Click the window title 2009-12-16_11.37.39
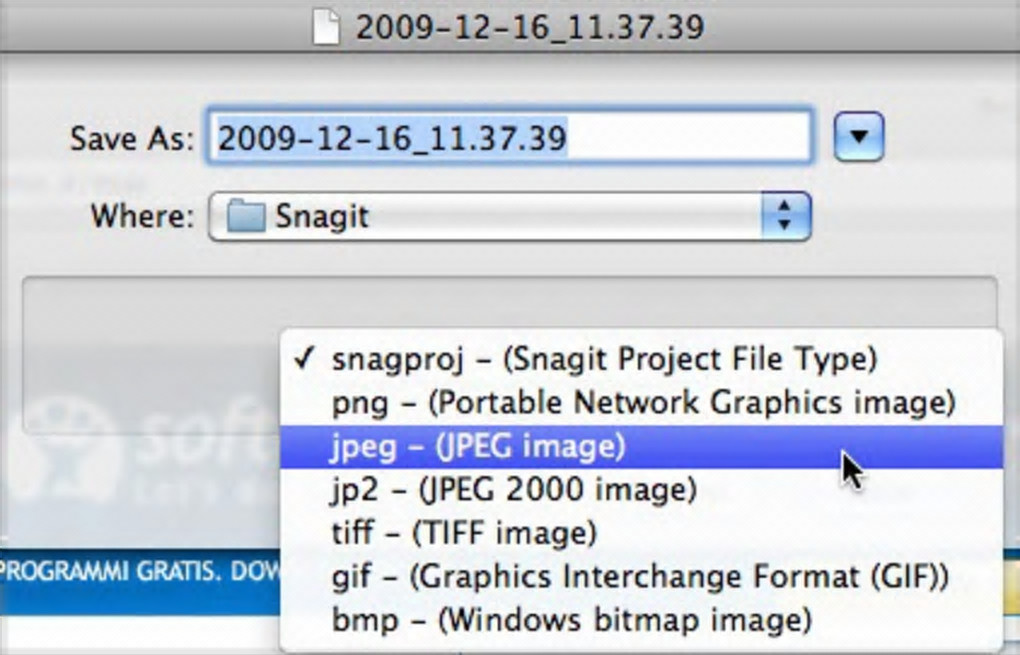 tap(530, 26)
